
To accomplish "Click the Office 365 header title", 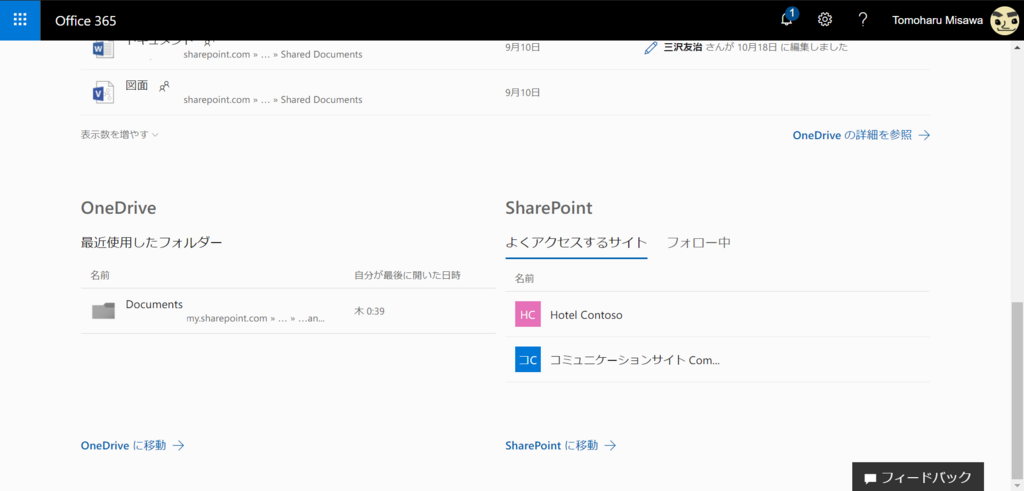I will point(86,21).
